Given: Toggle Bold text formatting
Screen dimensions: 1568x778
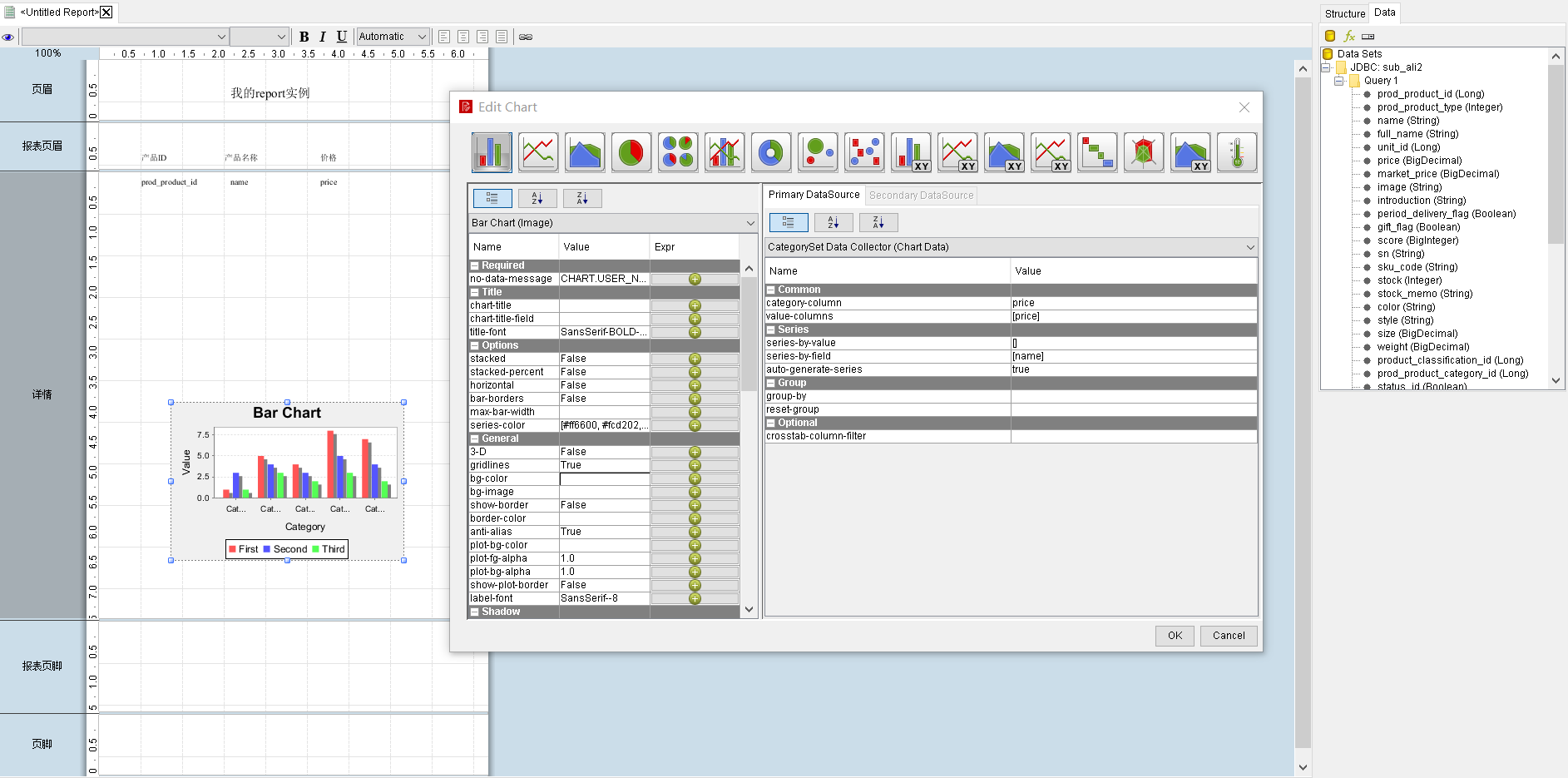Looking at the screenshot, I should tap(304, 37).
